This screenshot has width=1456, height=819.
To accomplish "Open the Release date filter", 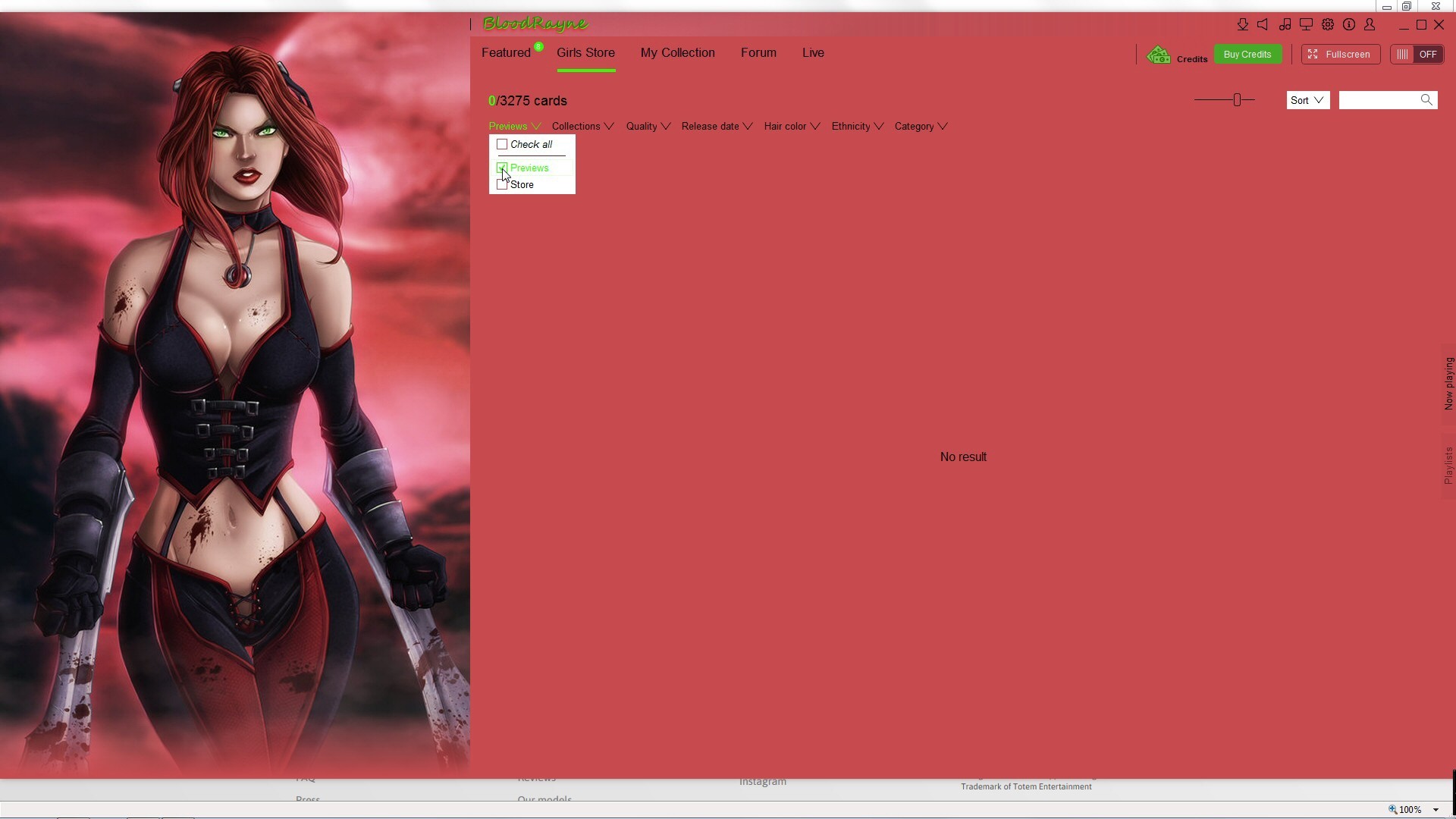I will [x=717, y=127].
